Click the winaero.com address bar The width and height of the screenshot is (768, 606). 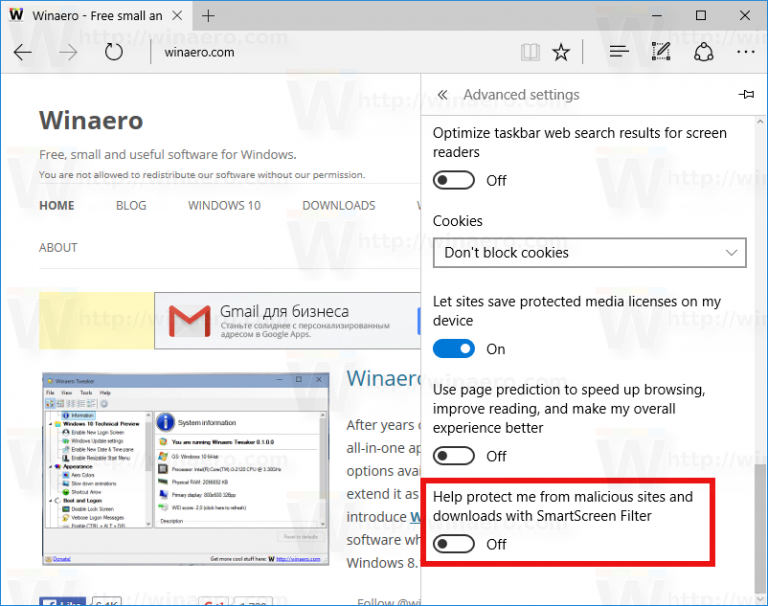199,52
